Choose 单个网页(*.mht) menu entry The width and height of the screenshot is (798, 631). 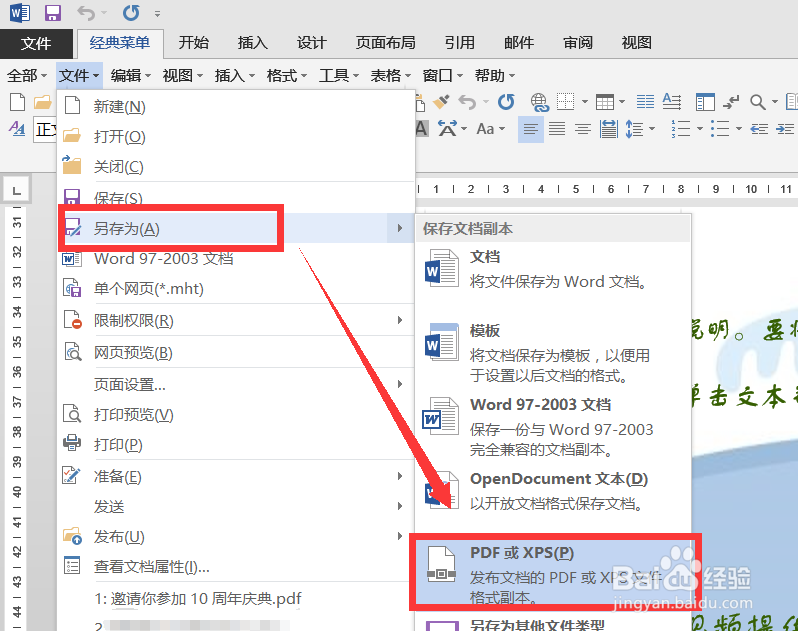click(236, 289)
